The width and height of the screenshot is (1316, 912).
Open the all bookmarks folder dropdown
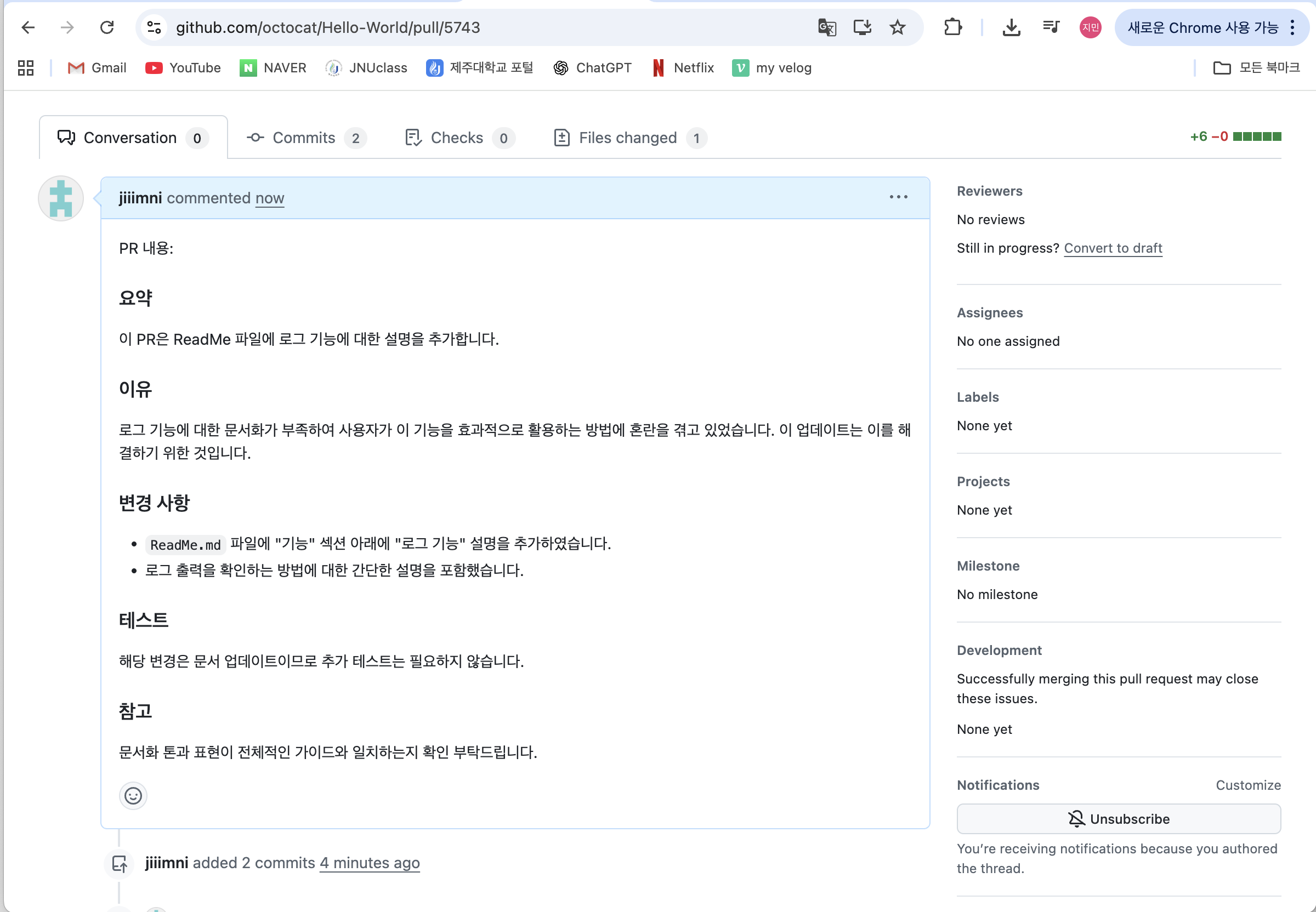[x=1256, y=68]
